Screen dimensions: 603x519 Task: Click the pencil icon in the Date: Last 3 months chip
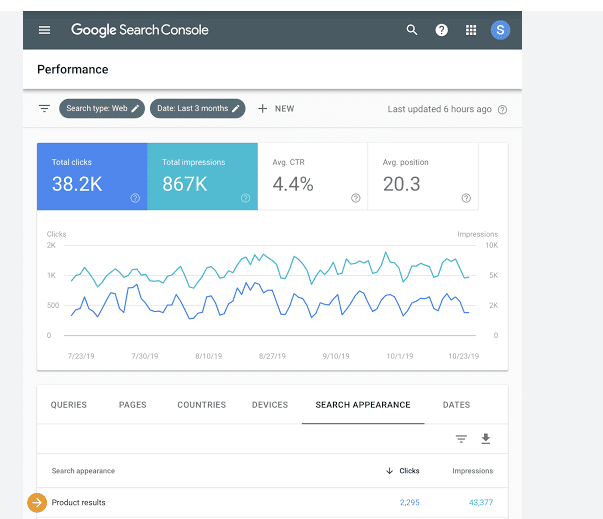[236, 109]
